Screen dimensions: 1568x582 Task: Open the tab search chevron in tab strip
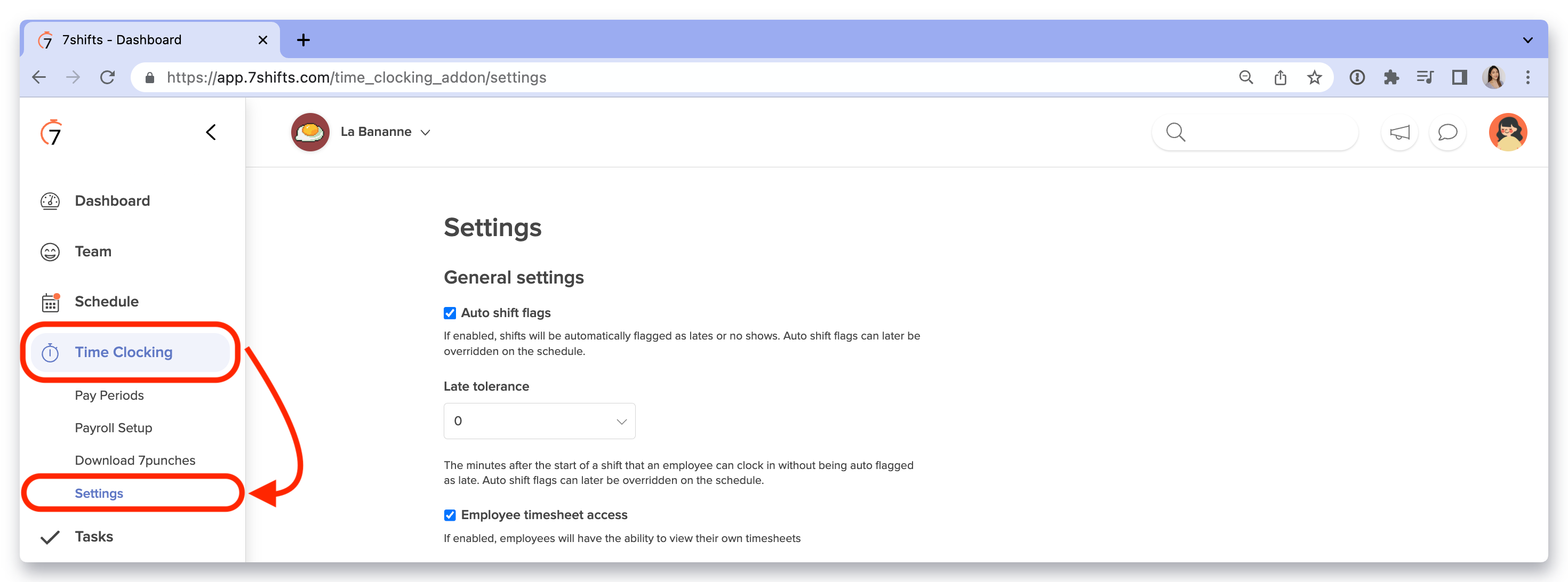pyautogui.click(x=1527, y=40)
